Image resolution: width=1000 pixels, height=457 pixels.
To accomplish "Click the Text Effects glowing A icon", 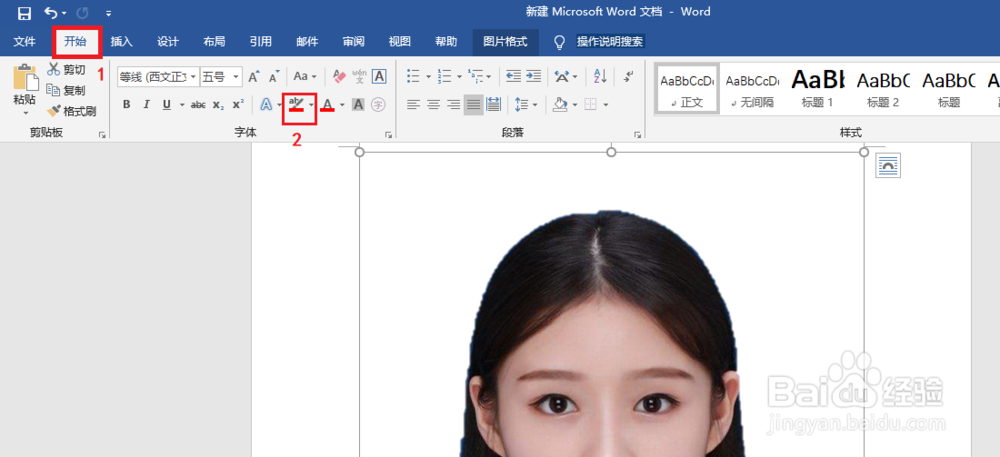I will coord(266,105).
